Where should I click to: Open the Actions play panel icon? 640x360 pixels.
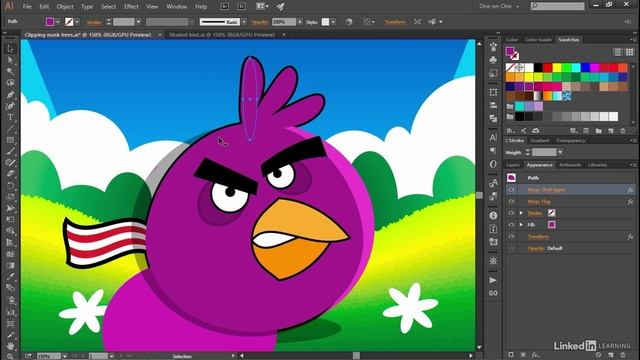(493, 280)
